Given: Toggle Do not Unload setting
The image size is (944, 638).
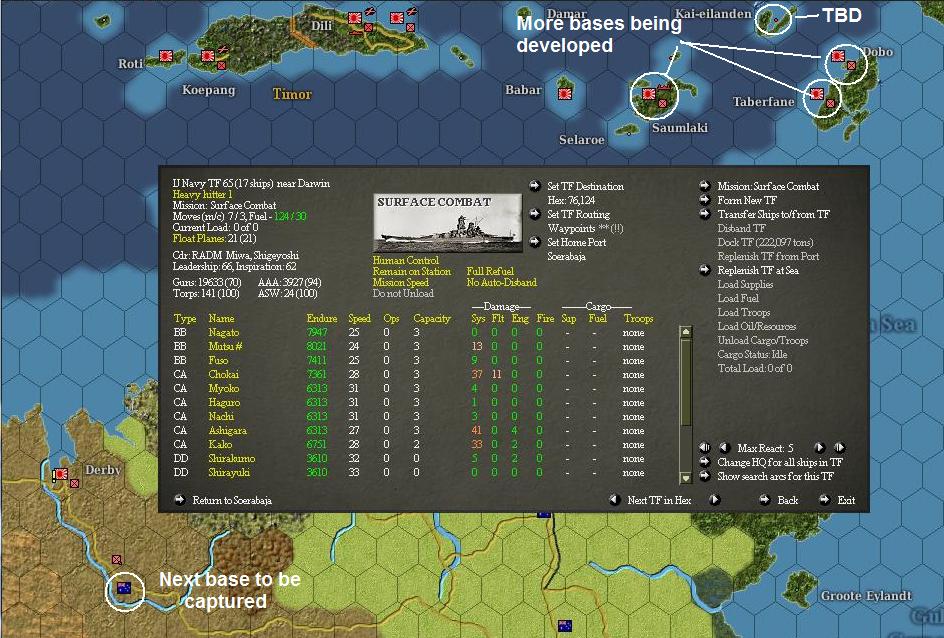Looking at the screenshot, I should coord(403,293).
